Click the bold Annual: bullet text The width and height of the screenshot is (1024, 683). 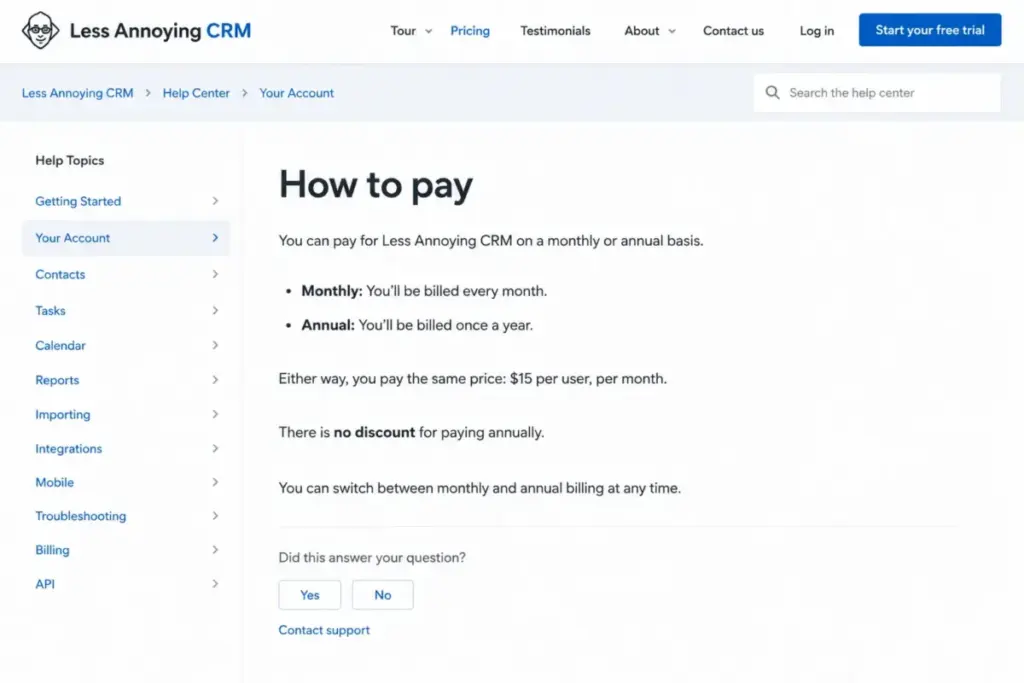(x=328, y=325)
